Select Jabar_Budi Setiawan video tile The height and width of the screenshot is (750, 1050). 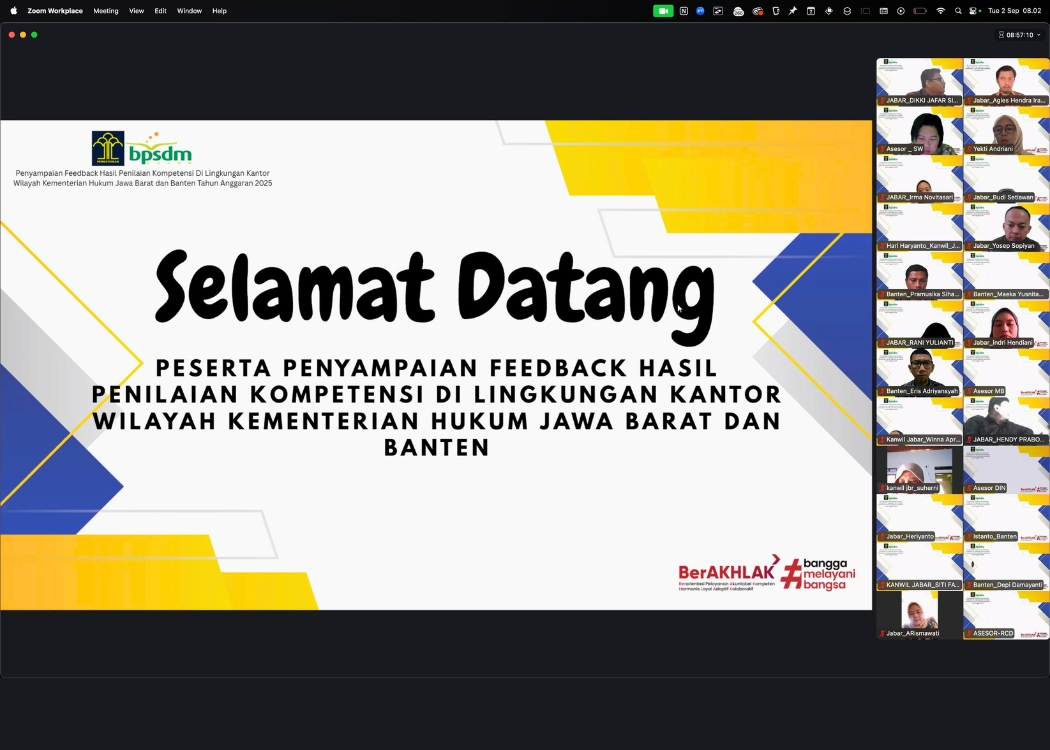(x=1006, y=179)
